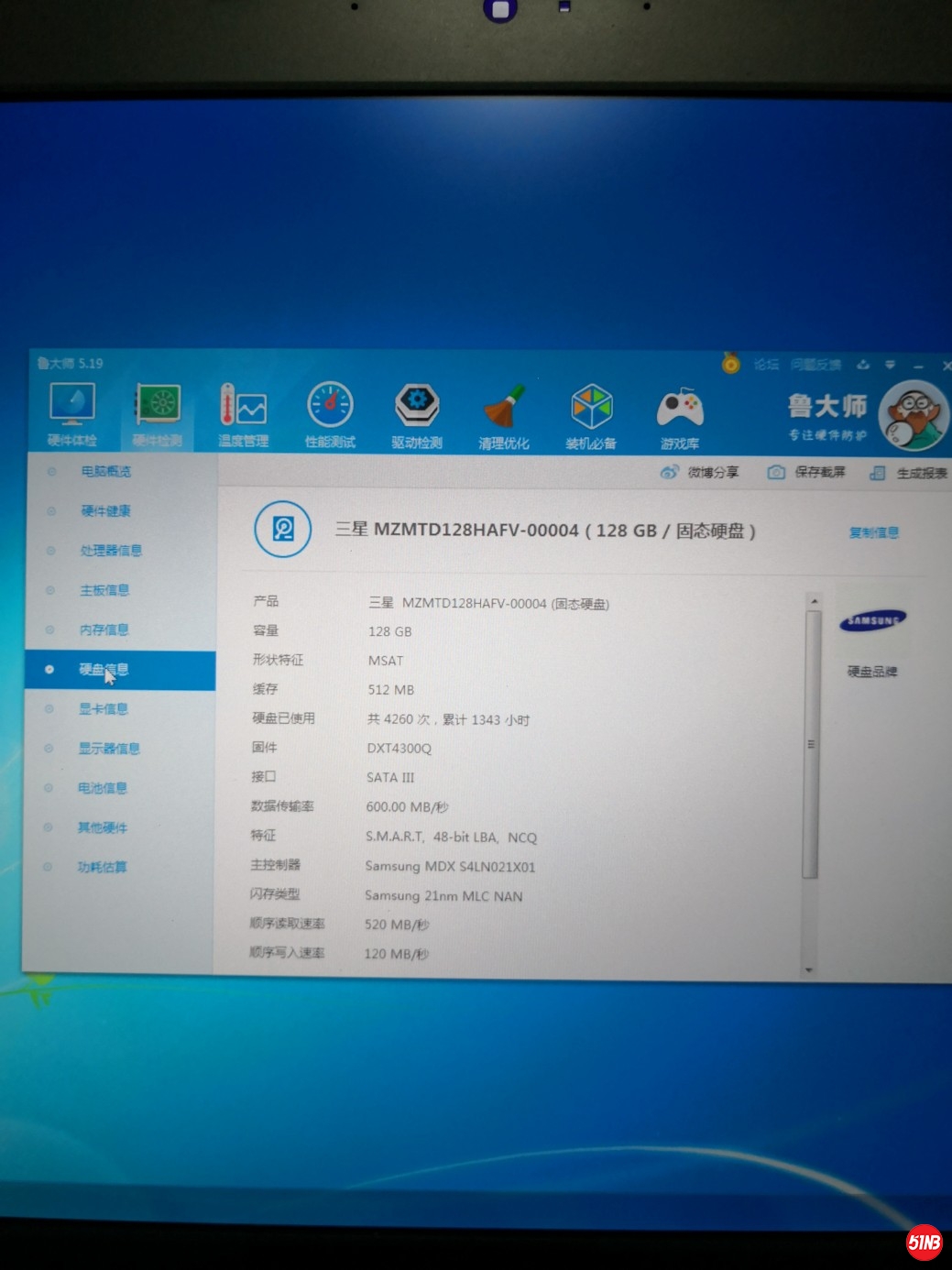The height and width of the screenshot is (1270, 952).
Task: Open the title bar dropdown menu arrow
Action: tap(890, 365)
